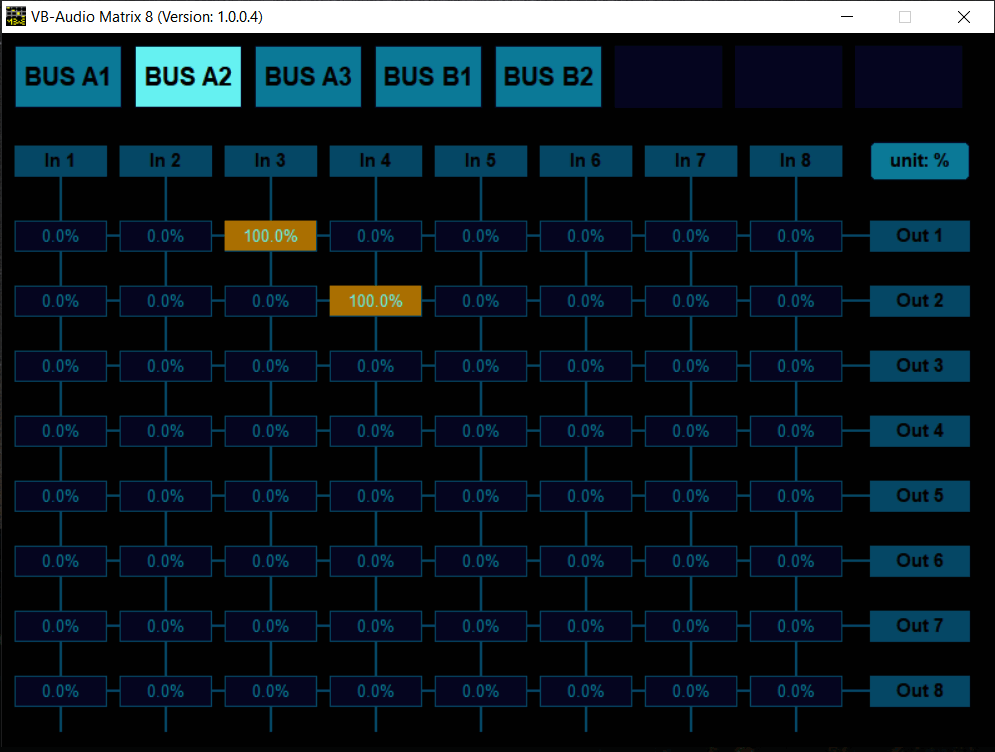Open the BUS B1 matrix page
The image size is (995, 752).
[x=428, y=76]
